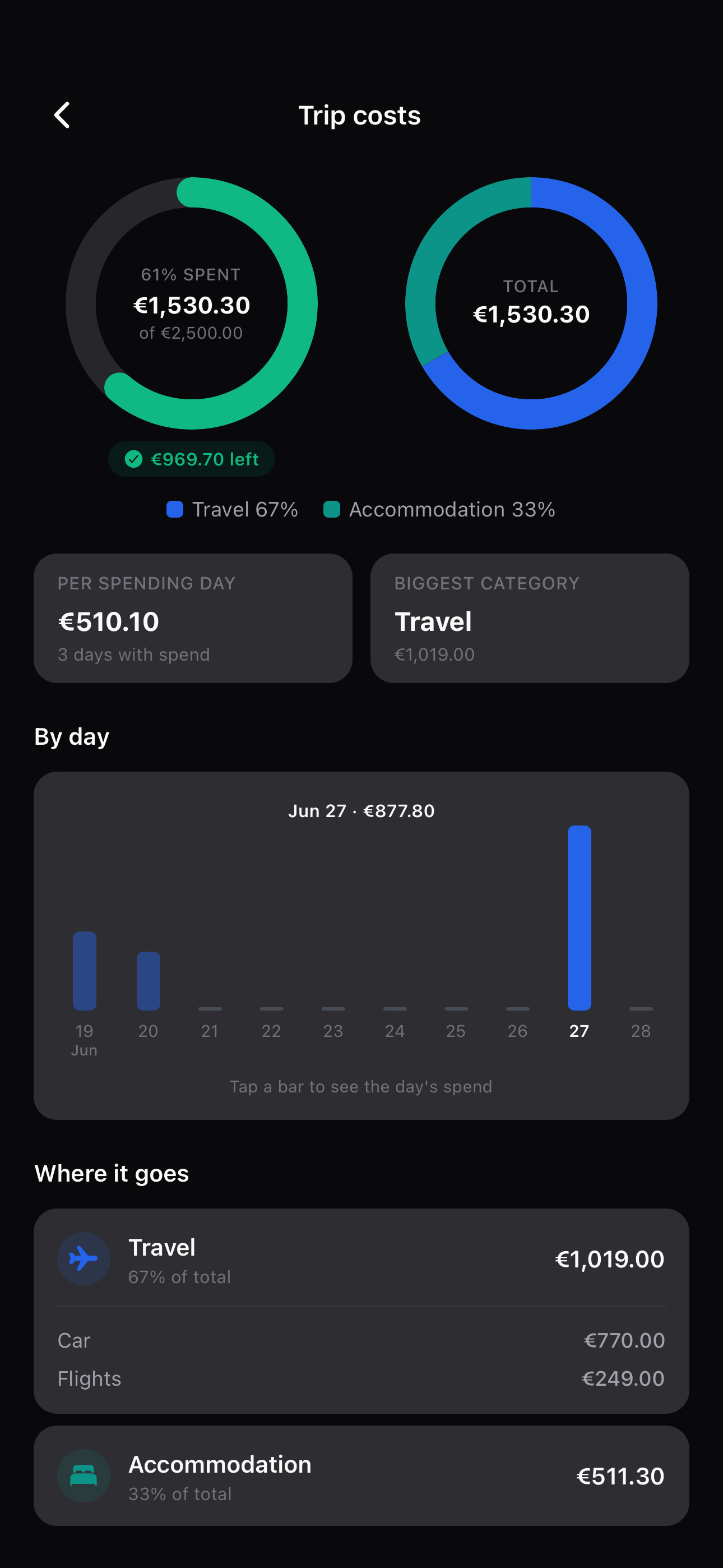Select the Car €770.00 sub-item
Image resolution: width=723 pixels, height=1568 pixels.
tap(361, 1340)
